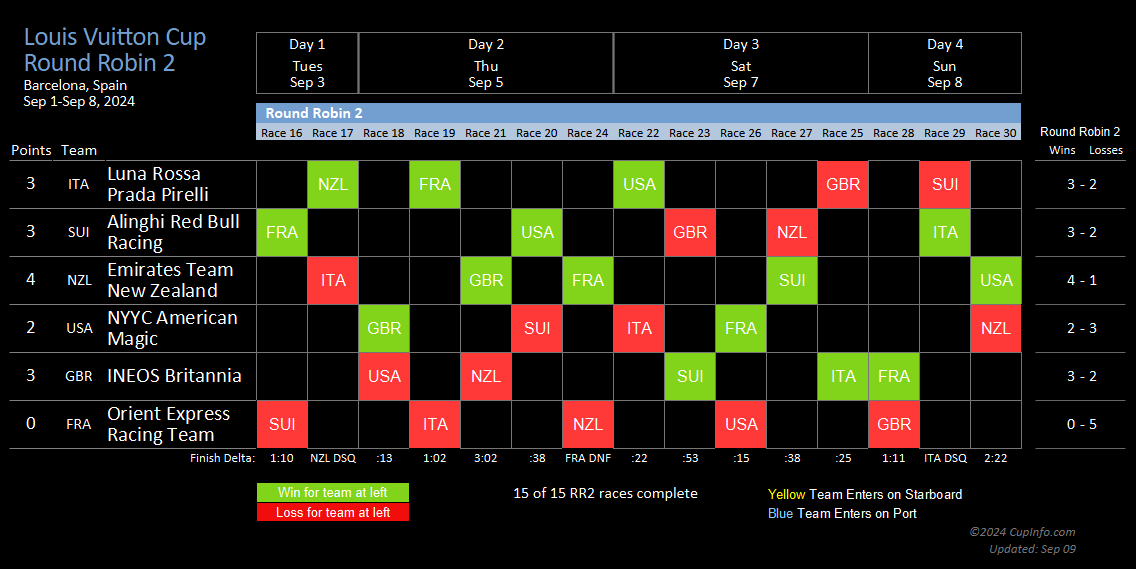The image size is (1136, 569).
Task: Select the Race 16 column header
Action: 282,133
